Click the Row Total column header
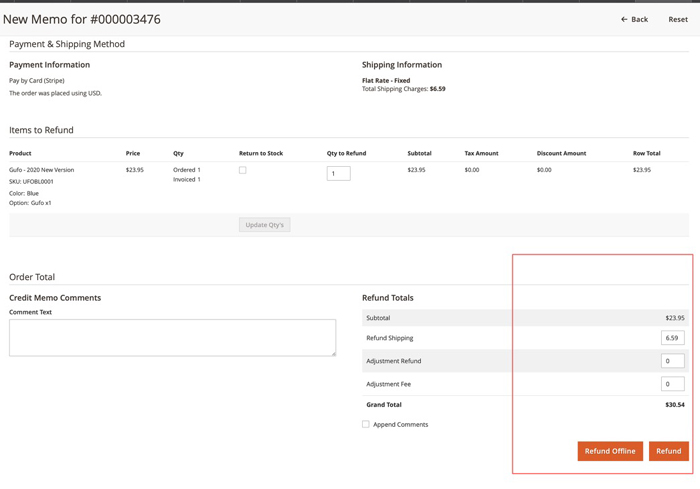Screen dimensions: 700x489 point(646,153)
